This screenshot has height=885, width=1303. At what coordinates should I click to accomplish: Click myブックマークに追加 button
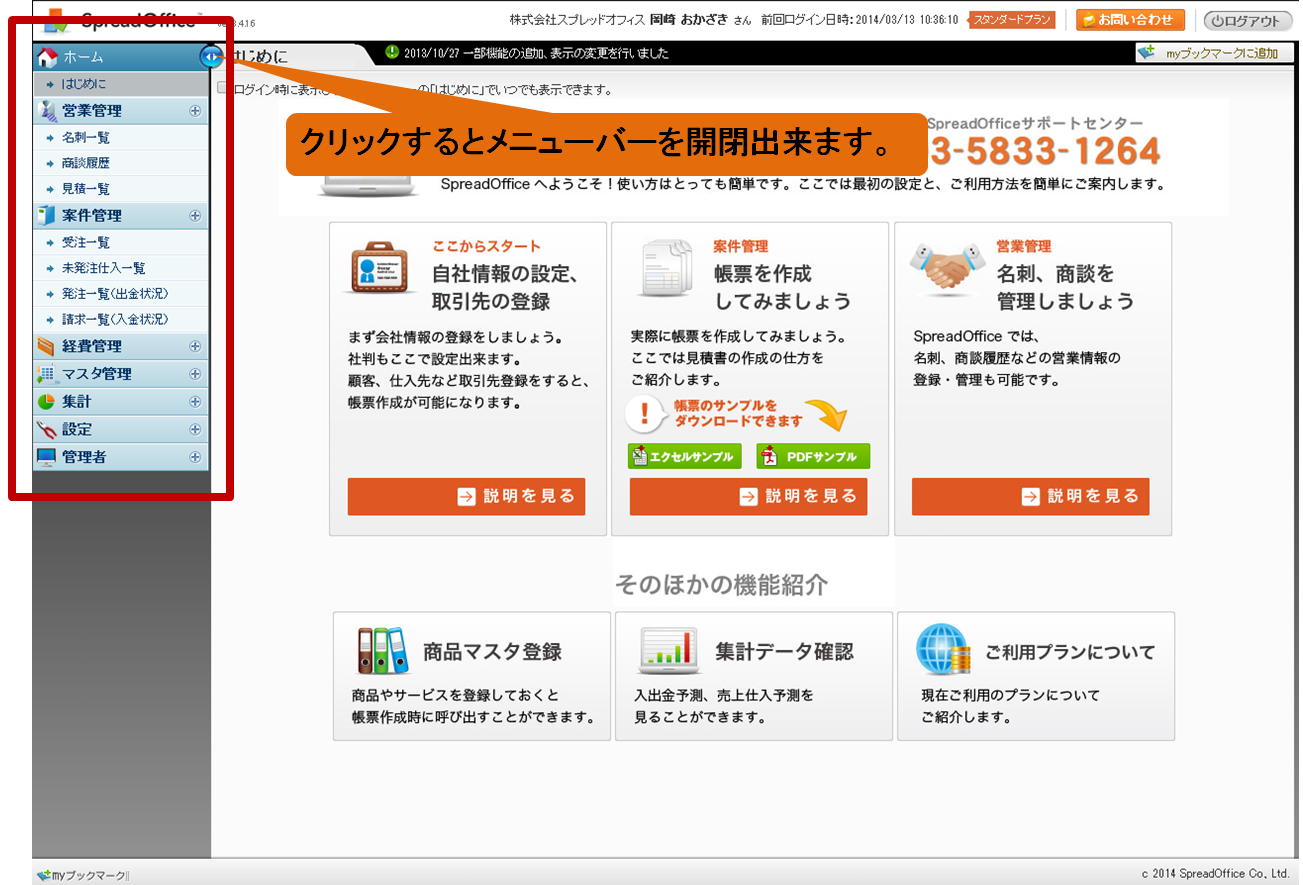(x=1214, y=53)
